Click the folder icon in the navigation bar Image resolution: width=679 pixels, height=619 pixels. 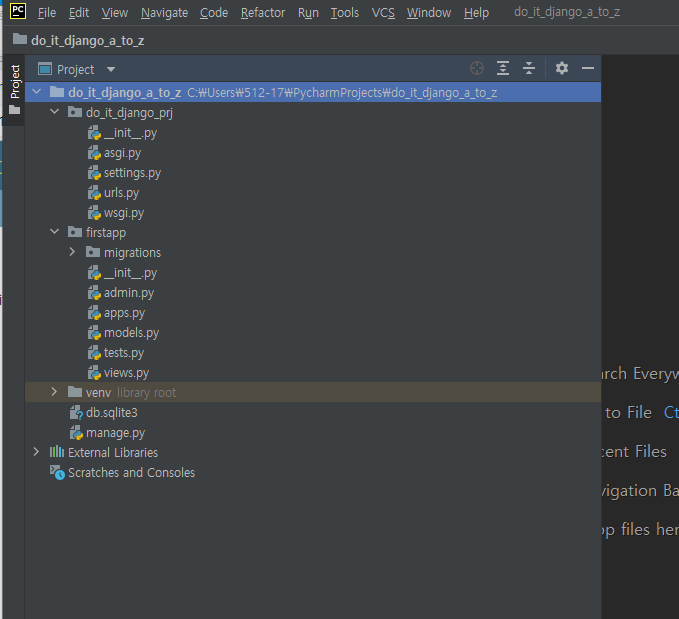(19, 39)
